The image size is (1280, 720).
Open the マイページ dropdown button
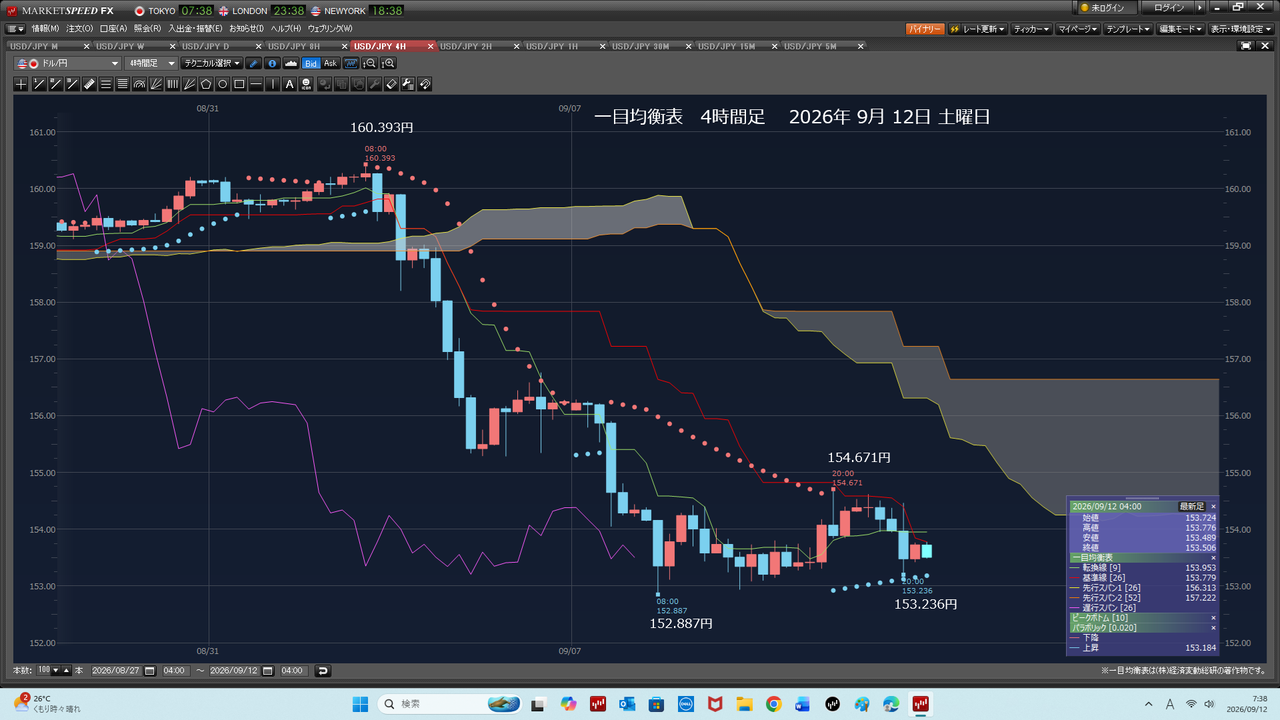[1077, 29]
